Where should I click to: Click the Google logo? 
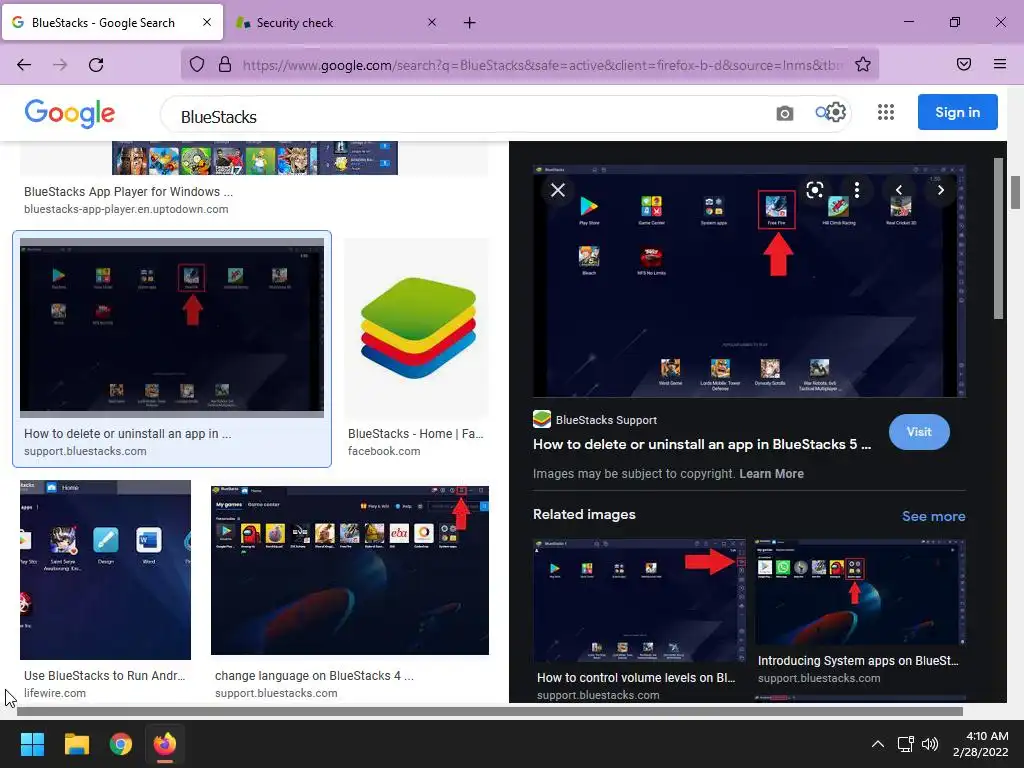point(70,113)
